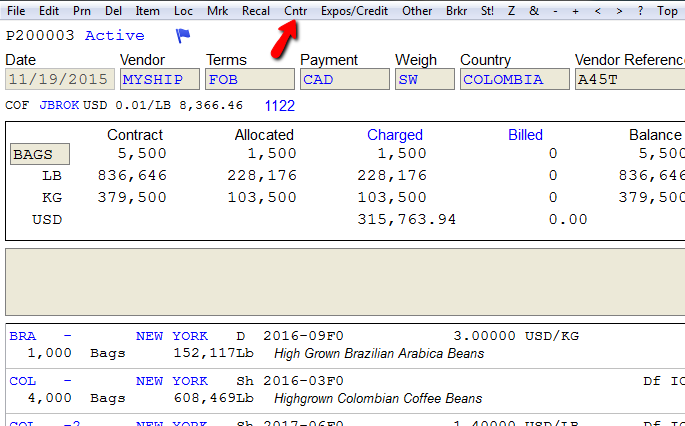Click the plus (+) menu item
This screenshot has width=685, height=426.
point(575,10)
